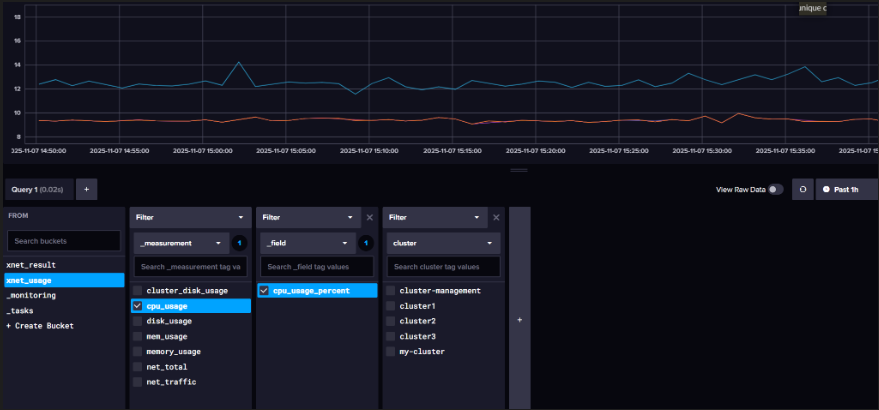Select the Query 1 tab
879x410 pixels.
click(x=39, y=190)
